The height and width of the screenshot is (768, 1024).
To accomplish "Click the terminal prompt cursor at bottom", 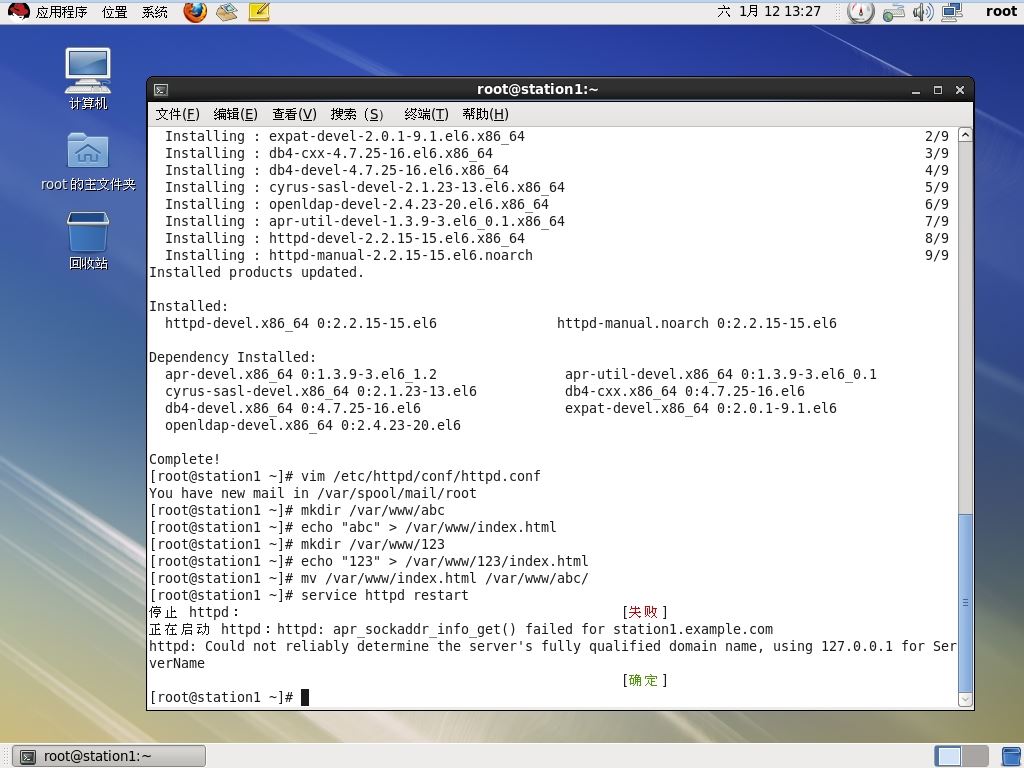I will [304, 697].
